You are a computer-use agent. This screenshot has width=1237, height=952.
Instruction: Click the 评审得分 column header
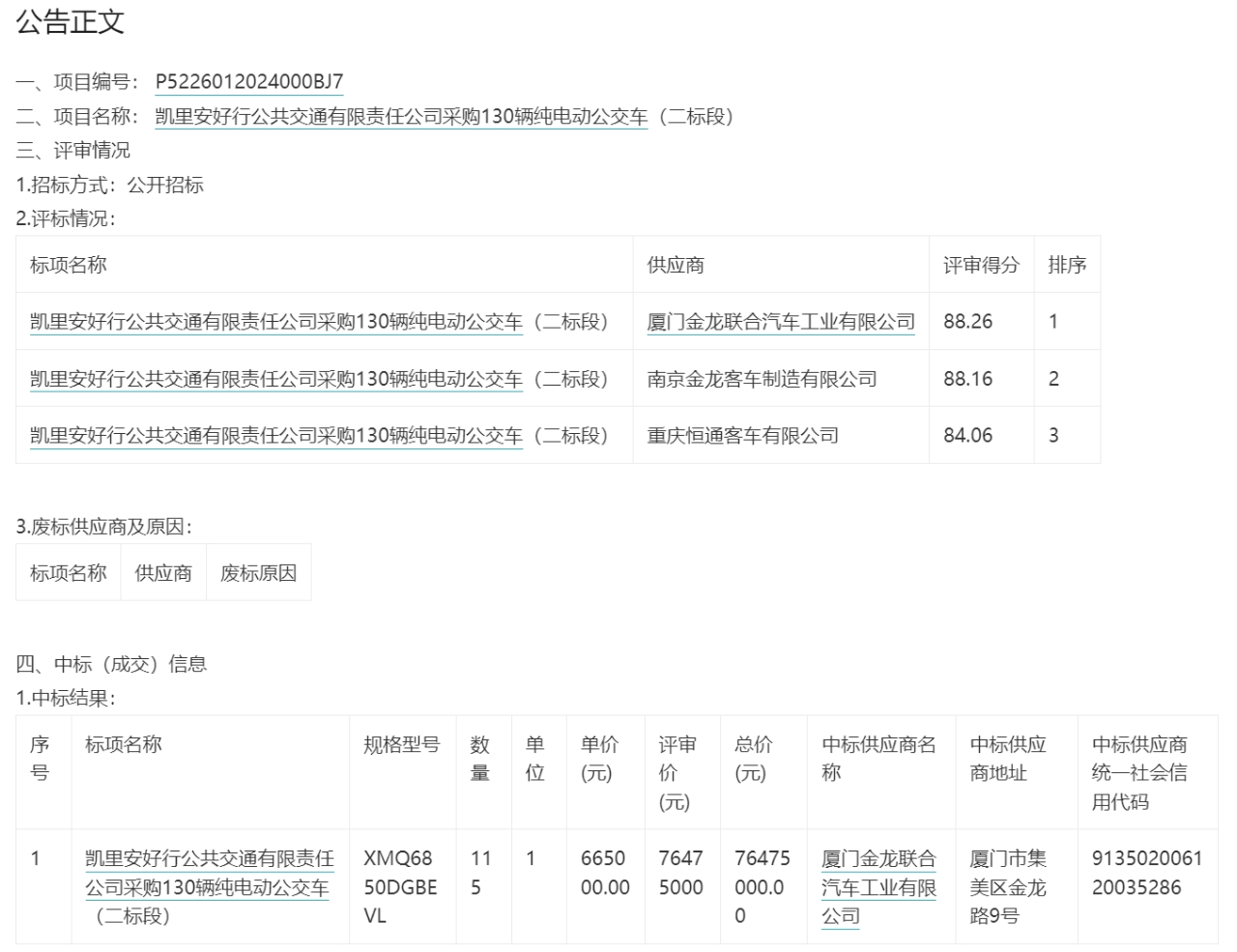click(x=981, y=265)
